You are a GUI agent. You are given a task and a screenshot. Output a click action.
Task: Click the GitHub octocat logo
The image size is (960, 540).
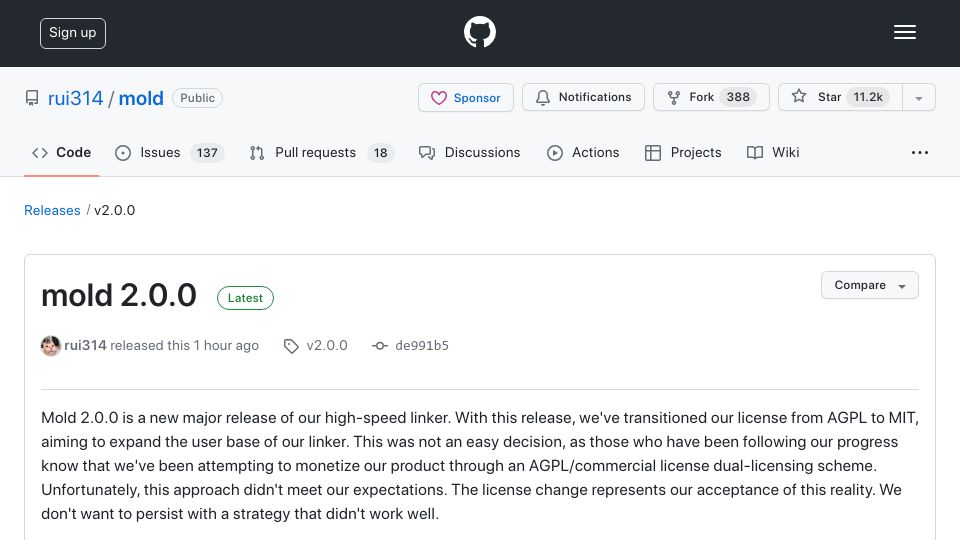[479, 32]
